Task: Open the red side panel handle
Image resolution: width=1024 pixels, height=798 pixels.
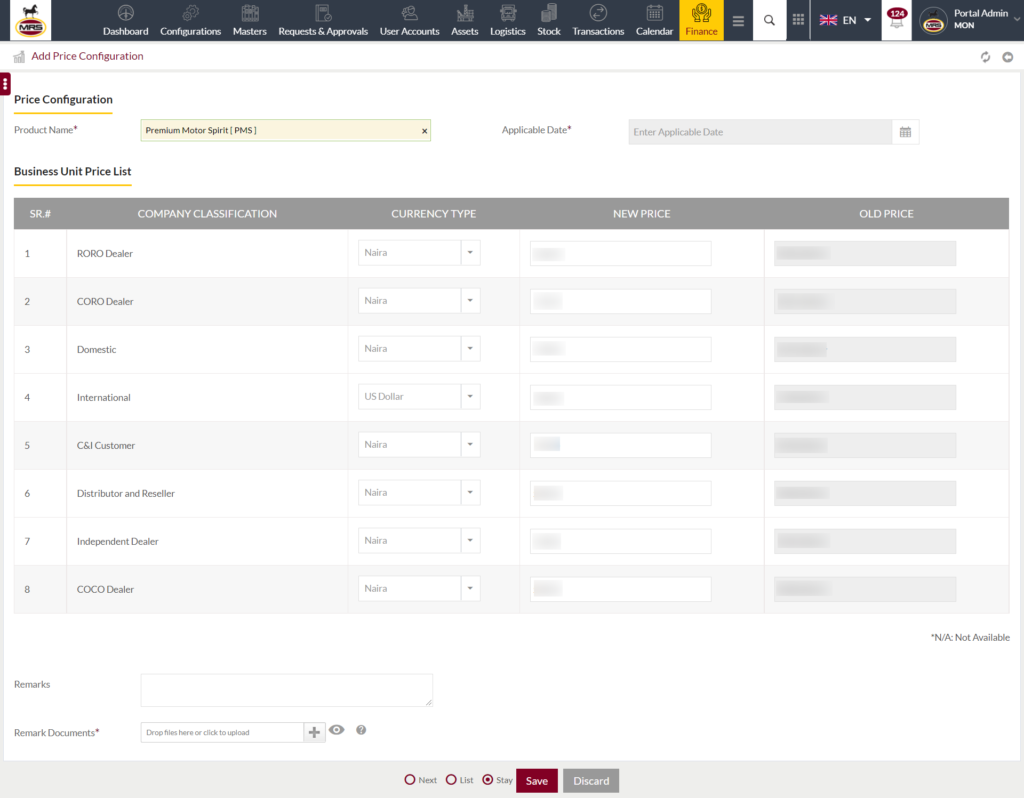Action: (x=5, y=84)
